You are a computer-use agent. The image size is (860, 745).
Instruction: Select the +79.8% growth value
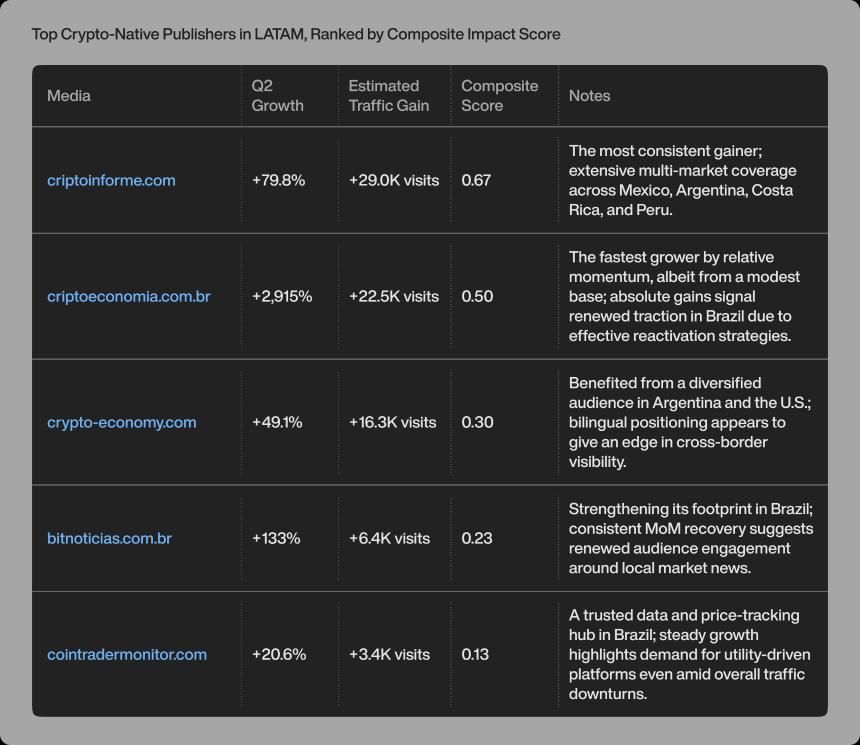point(279,180)
